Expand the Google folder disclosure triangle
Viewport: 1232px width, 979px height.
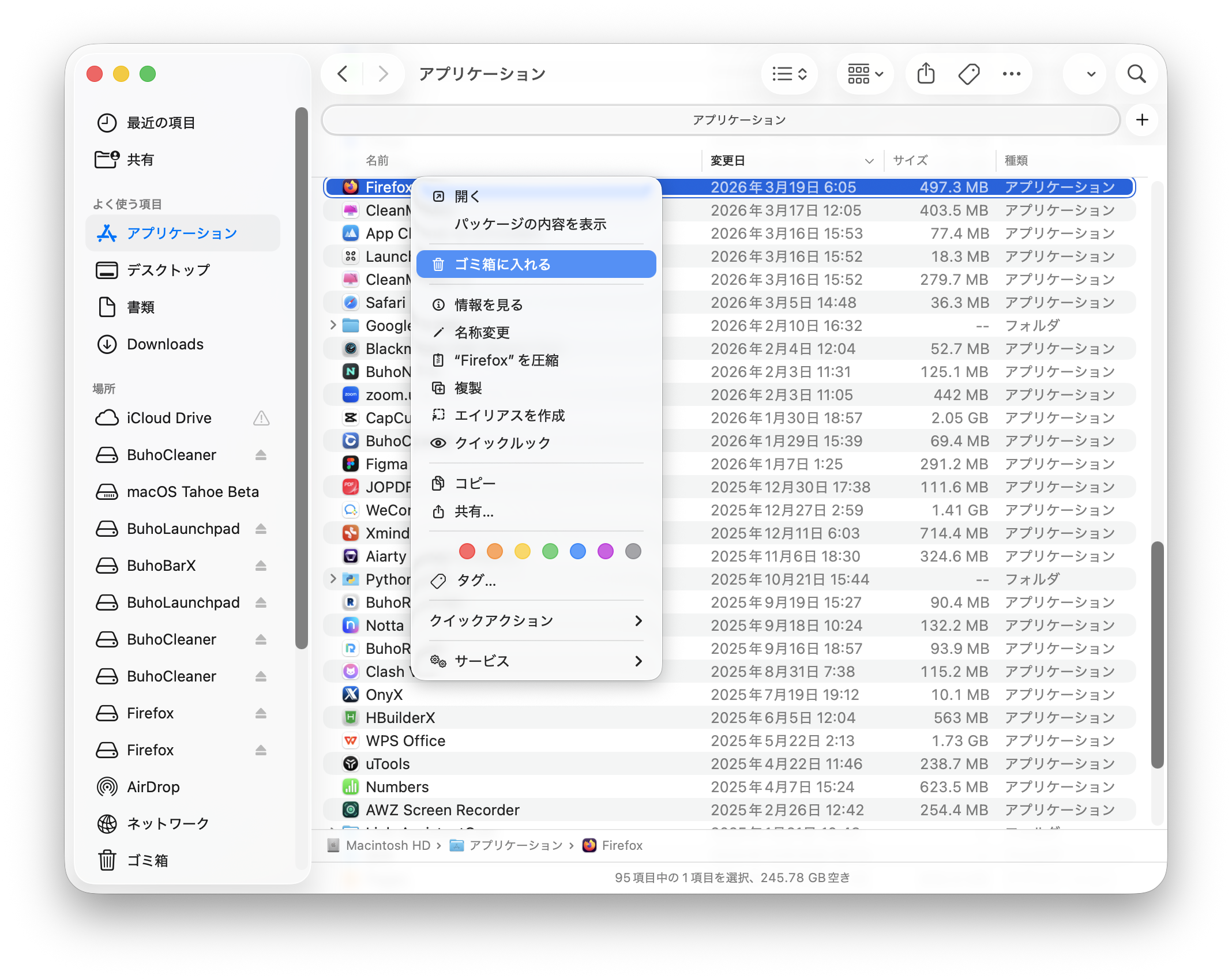(x=333, y=326)
